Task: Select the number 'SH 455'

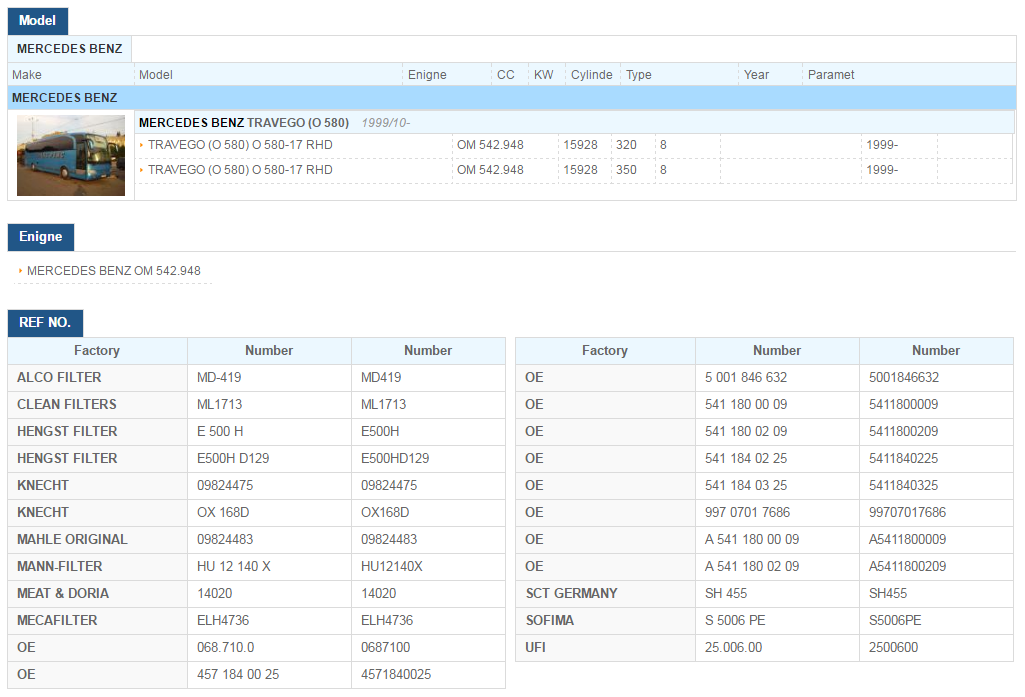Action: pyautogui.click(x=726, y=594)
